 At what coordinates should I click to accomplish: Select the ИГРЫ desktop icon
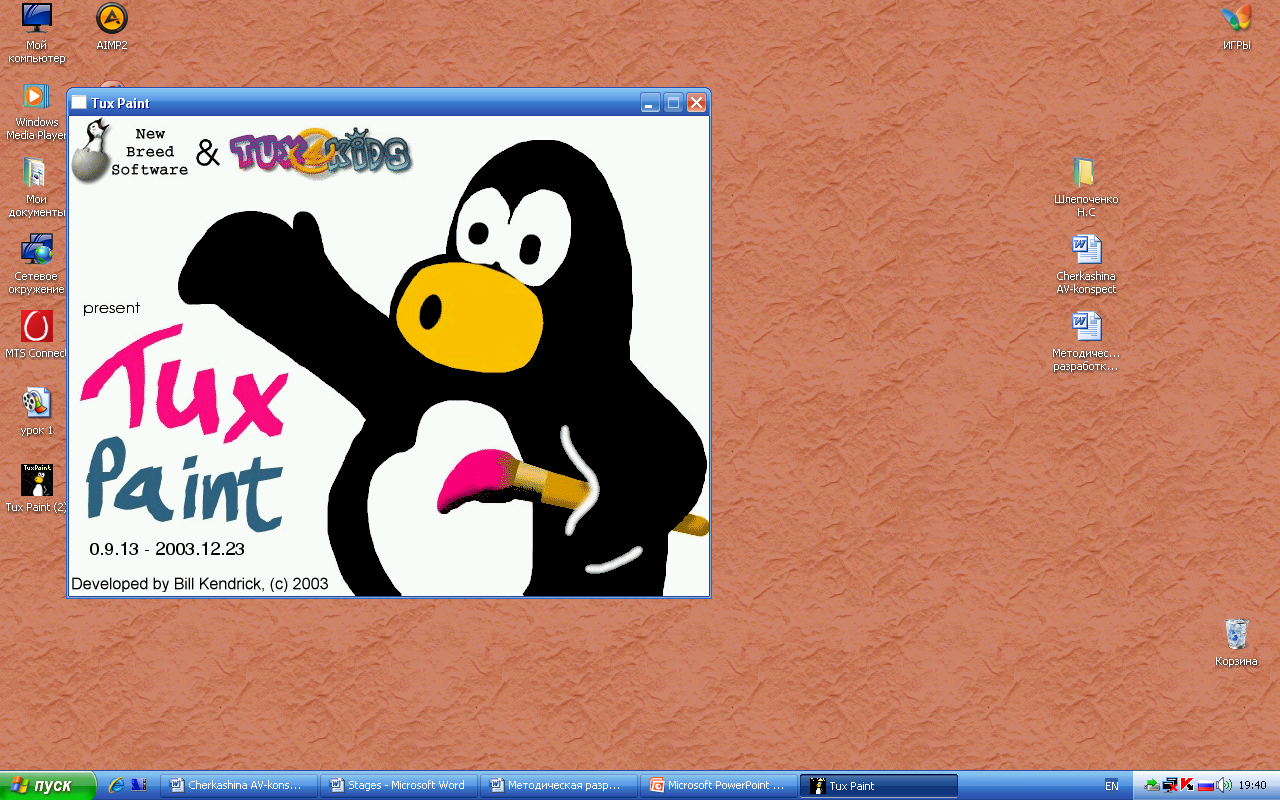[x=1237, y=27]
